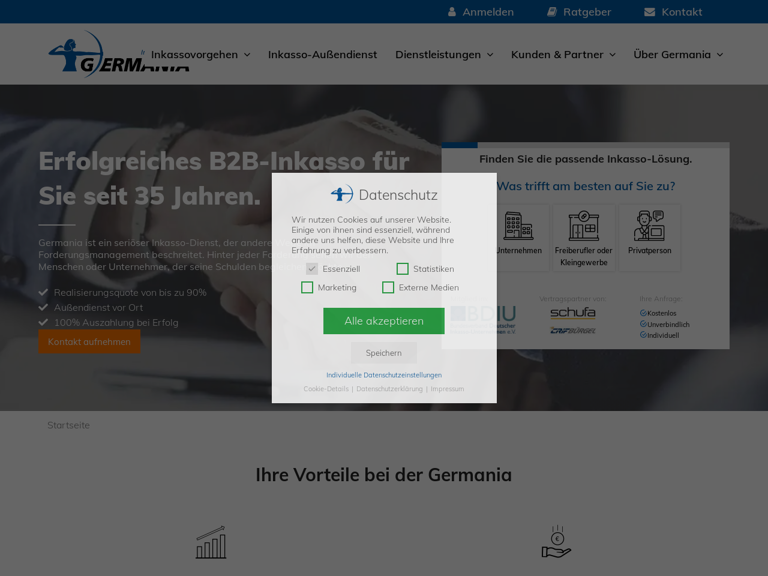Open the Dienstleistungen menu

coord(438,54)
